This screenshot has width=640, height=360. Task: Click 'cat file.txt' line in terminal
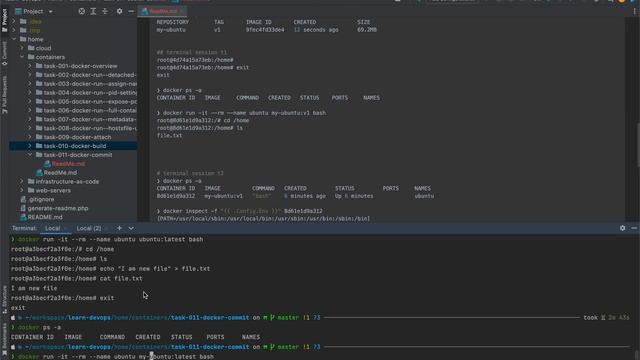point(77,278)
